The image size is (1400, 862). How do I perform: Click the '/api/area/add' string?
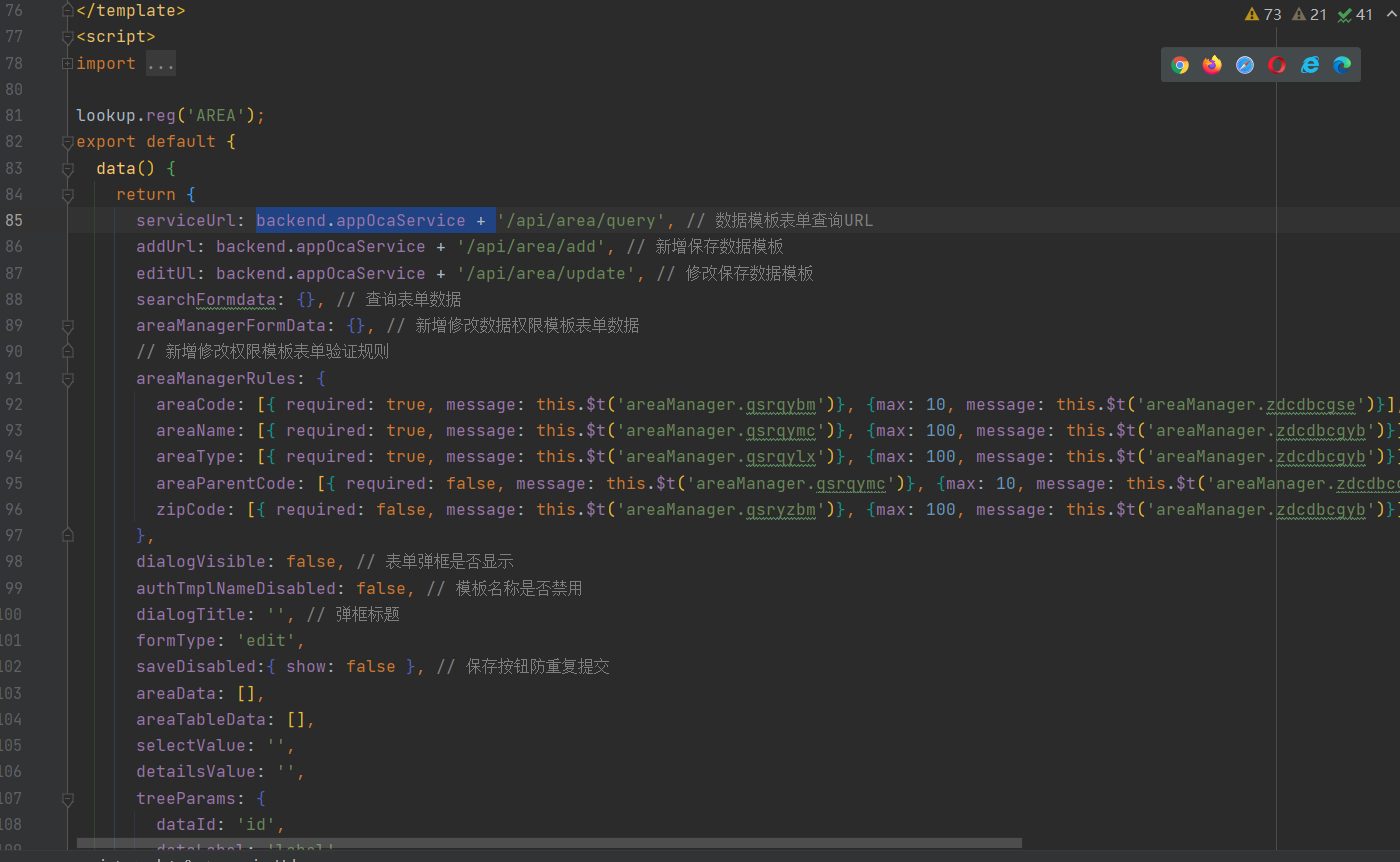531,246
